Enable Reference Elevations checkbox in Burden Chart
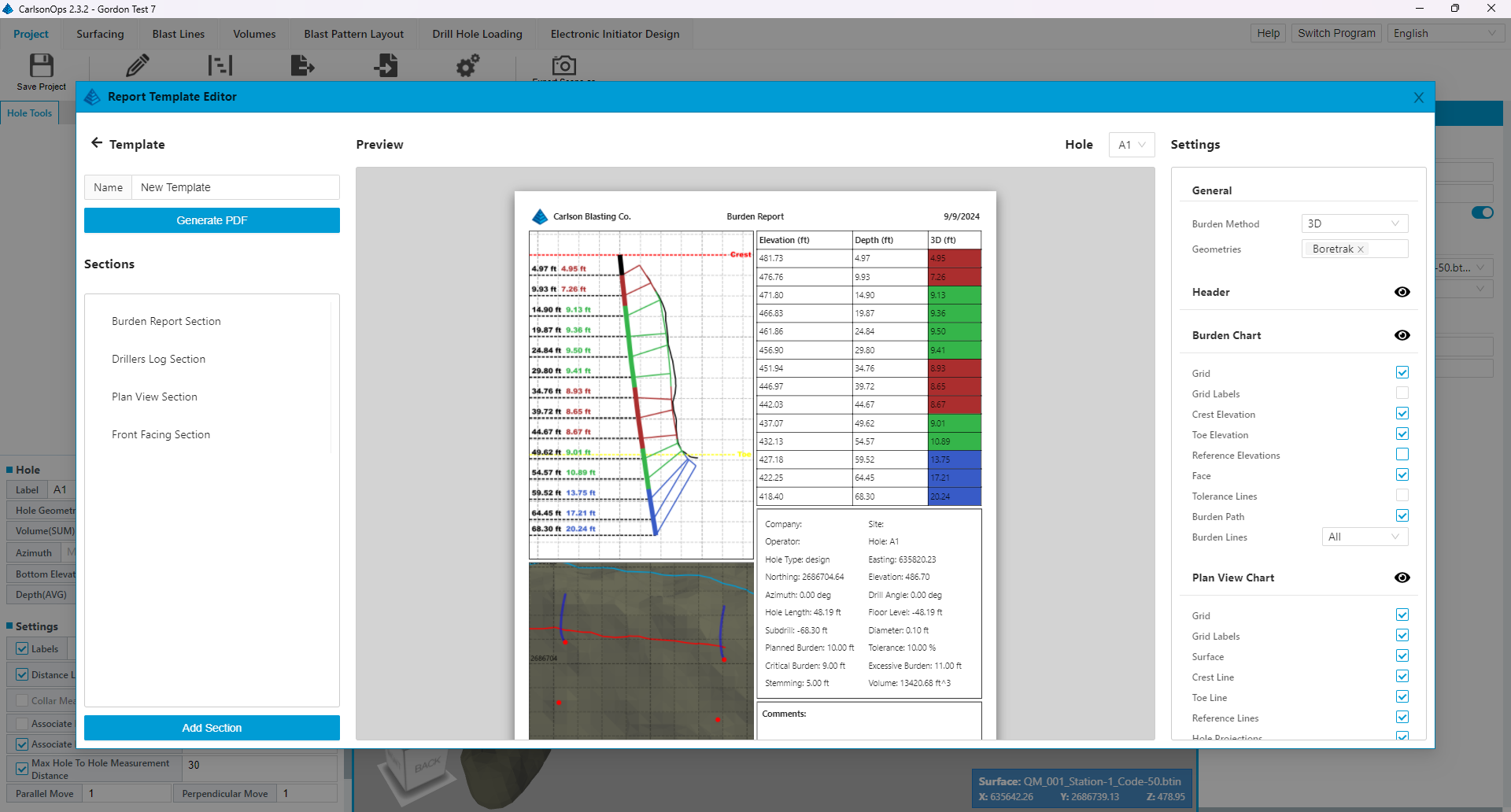 click(1402, 455)
